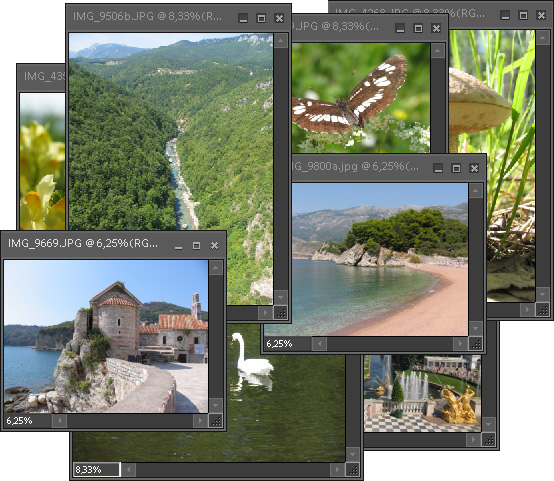Click the stone church photo canvas
554x481 pixels.
pyautogui.click(x=106, y=336)
